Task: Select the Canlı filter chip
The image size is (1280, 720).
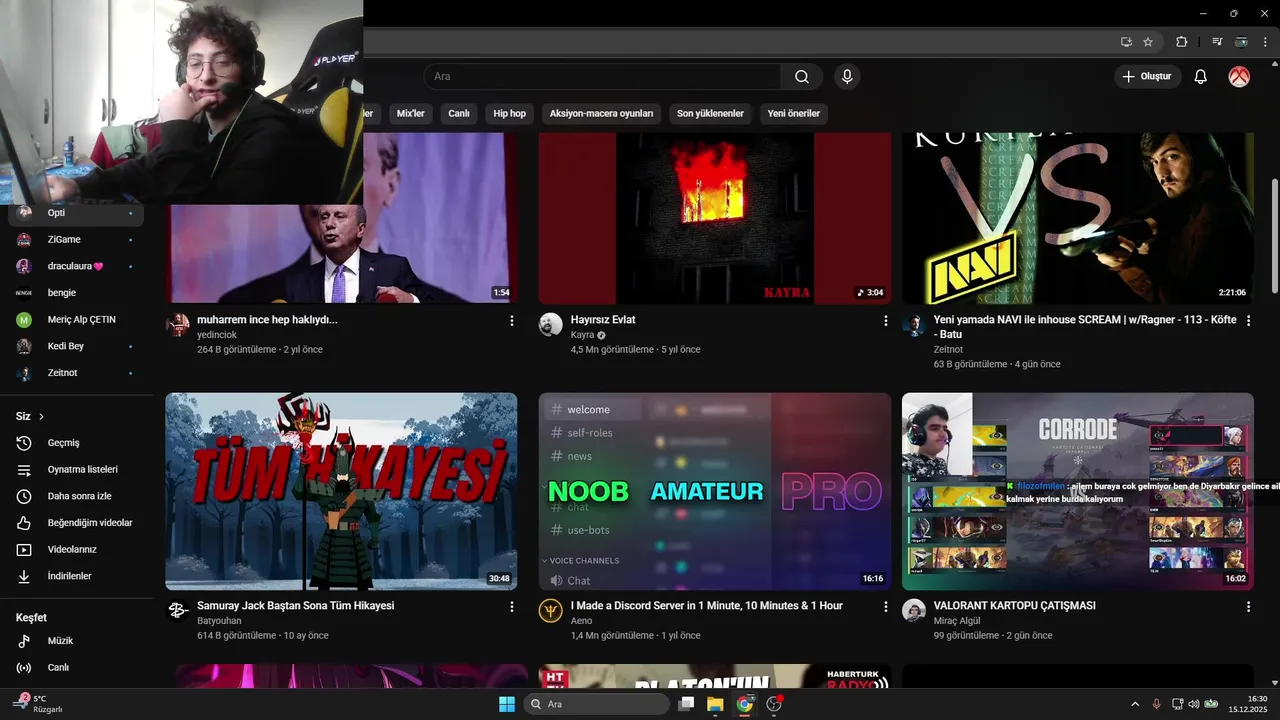Action: (459, 114)
